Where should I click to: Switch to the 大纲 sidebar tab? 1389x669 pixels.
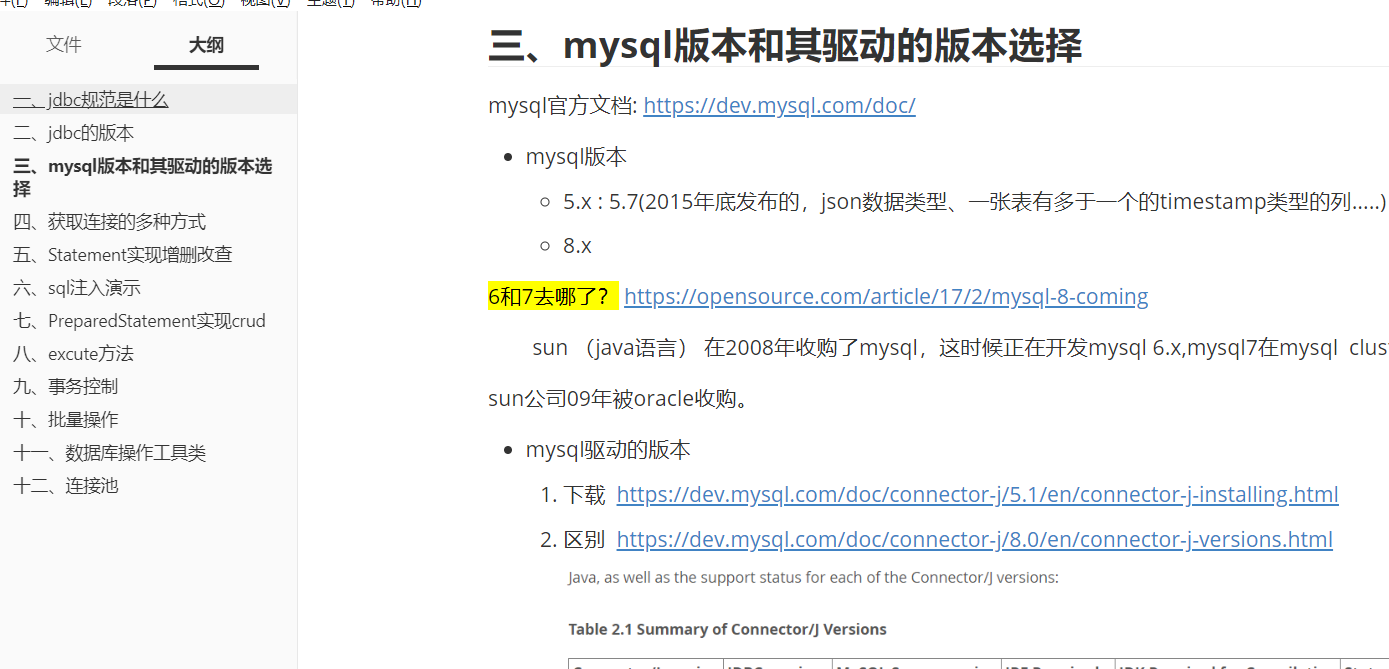click(207, 45)
